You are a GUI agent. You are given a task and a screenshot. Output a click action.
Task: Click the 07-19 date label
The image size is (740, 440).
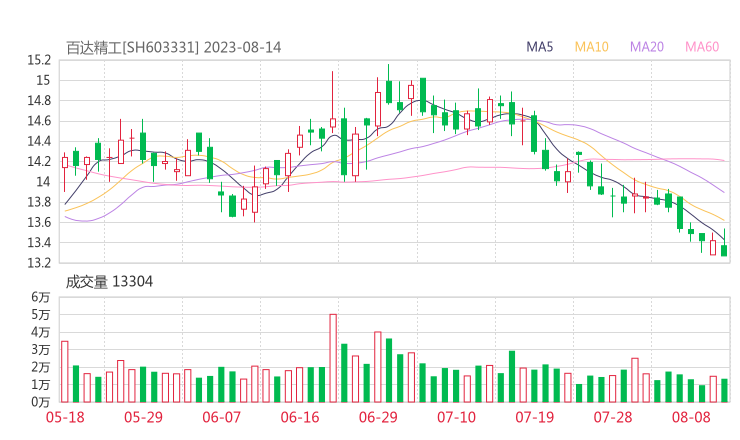pyautogui.click(x=534, y=417)
